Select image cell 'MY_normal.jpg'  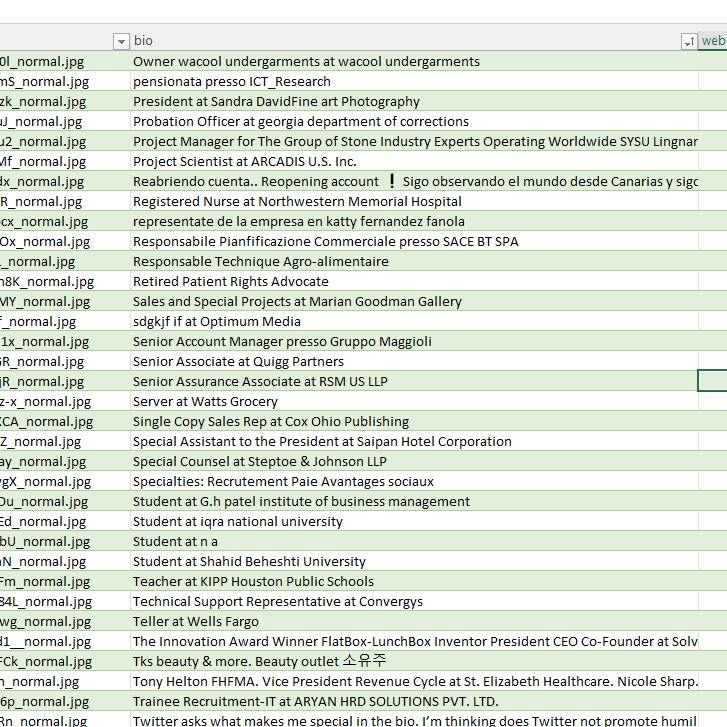(65, 301)
